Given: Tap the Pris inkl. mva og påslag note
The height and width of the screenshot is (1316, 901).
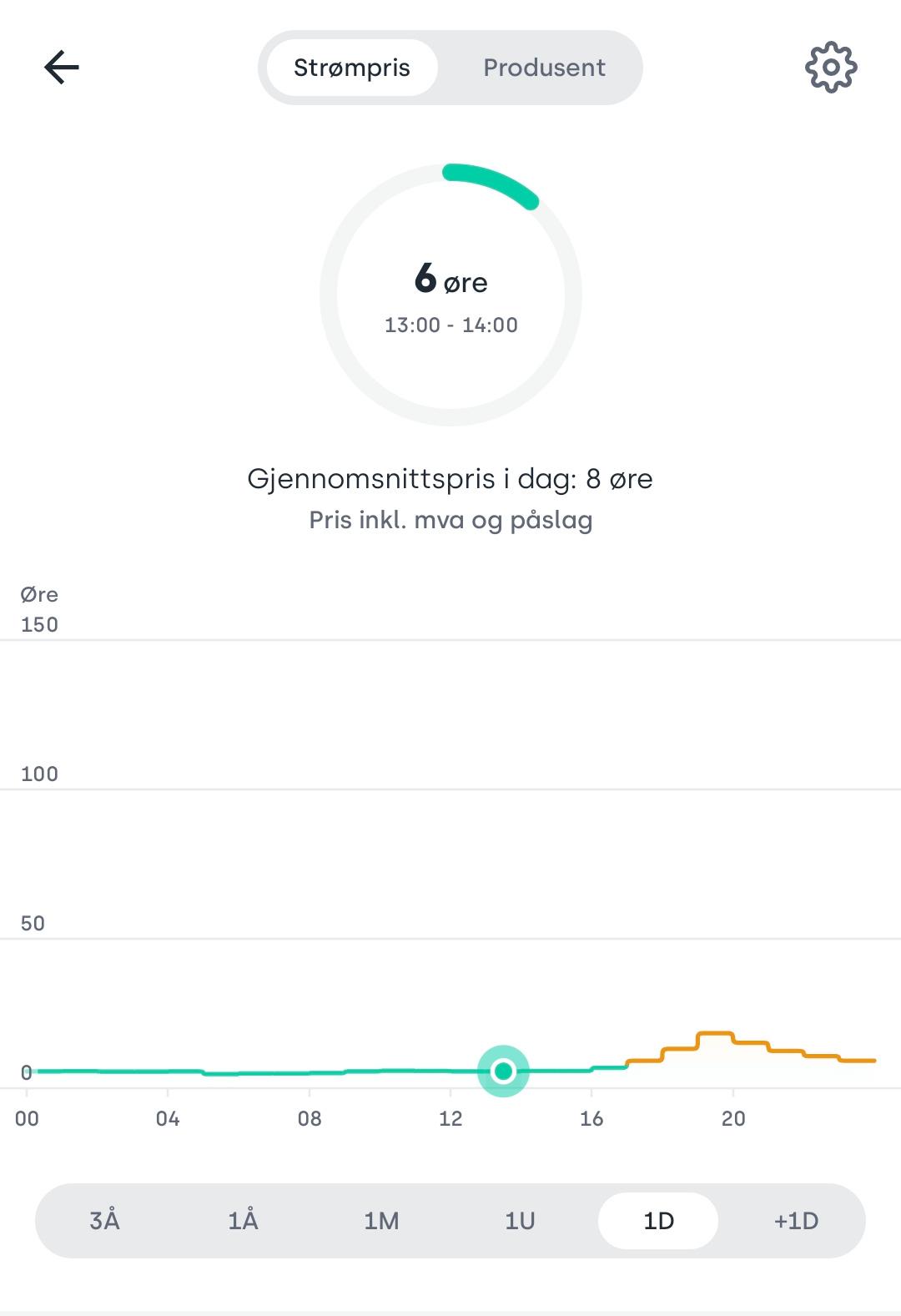Looking at the screenshot, I should 450,520.
